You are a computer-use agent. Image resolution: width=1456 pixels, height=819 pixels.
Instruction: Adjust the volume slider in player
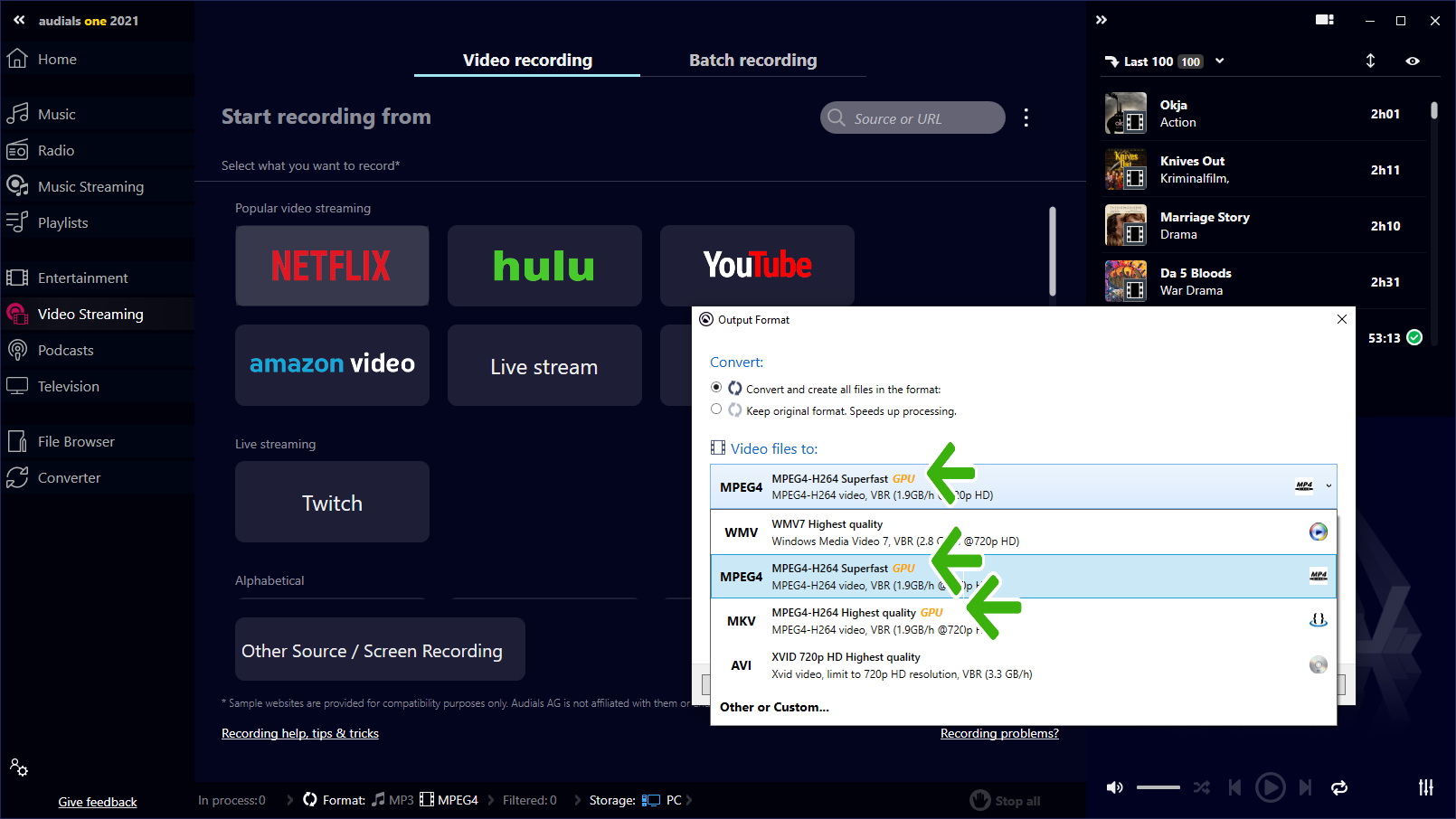[1158, 787]
